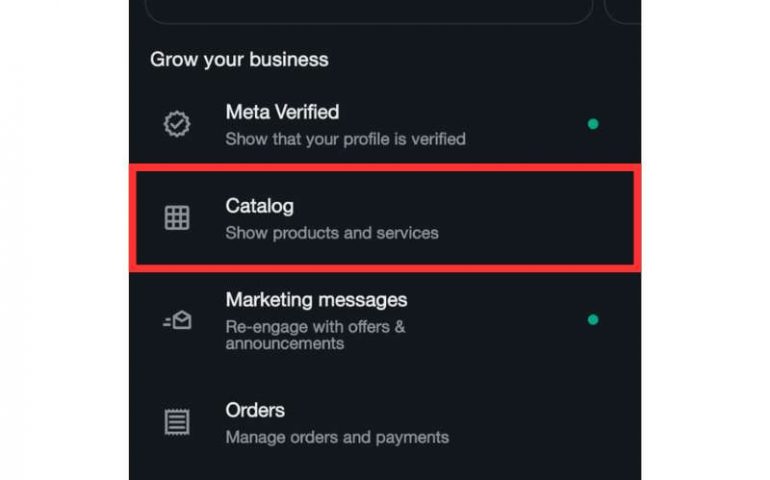
Task: Select the Marketing messages title
Action: click(x=316, y=300)
